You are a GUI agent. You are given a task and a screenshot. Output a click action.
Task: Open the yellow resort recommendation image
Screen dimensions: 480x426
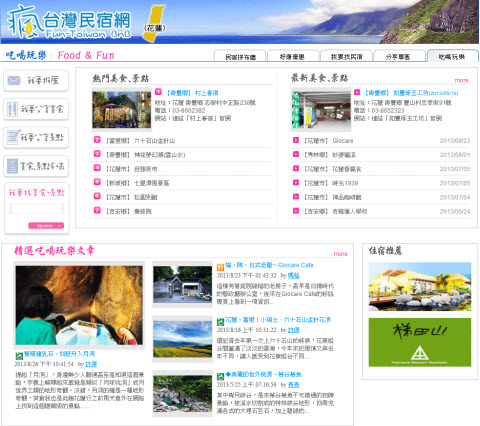(420, 286)
